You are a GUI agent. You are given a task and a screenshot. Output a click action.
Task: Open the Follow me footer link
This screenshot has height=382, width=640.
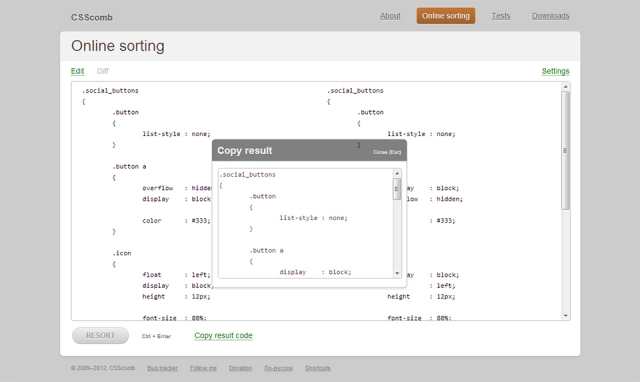pyautogui.click(x=203, y=368)
